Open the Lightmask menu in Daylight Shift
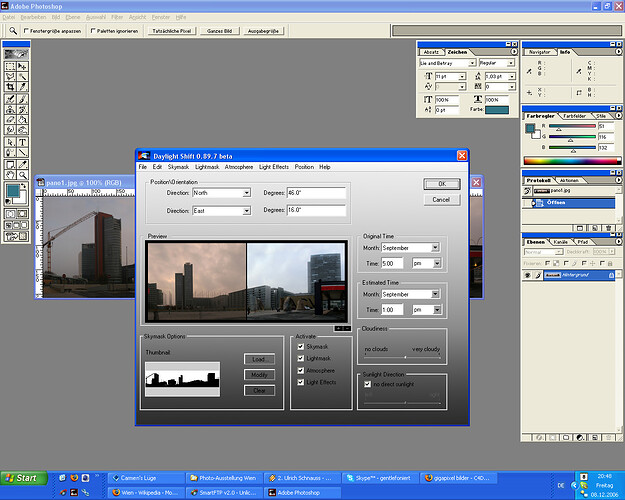This screenshot has width=625, height=500. coord(207,167)
